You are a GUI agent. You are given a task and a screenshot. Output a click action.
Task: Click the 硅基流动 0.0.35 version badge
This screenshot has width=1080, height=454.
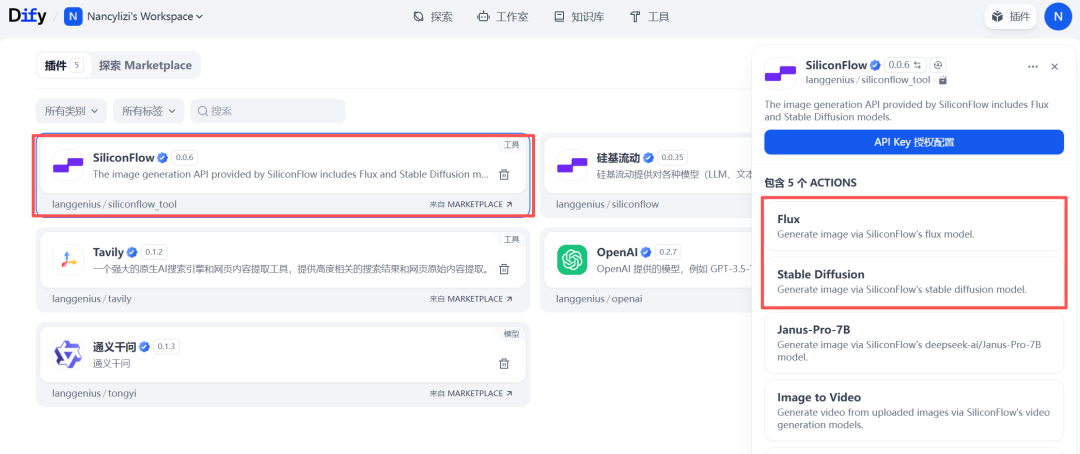pos(673,157)
